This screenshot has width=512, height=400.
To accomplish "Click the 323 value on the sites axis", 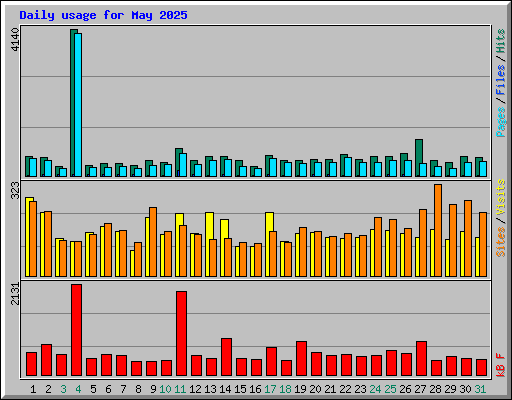I will 16,190.
